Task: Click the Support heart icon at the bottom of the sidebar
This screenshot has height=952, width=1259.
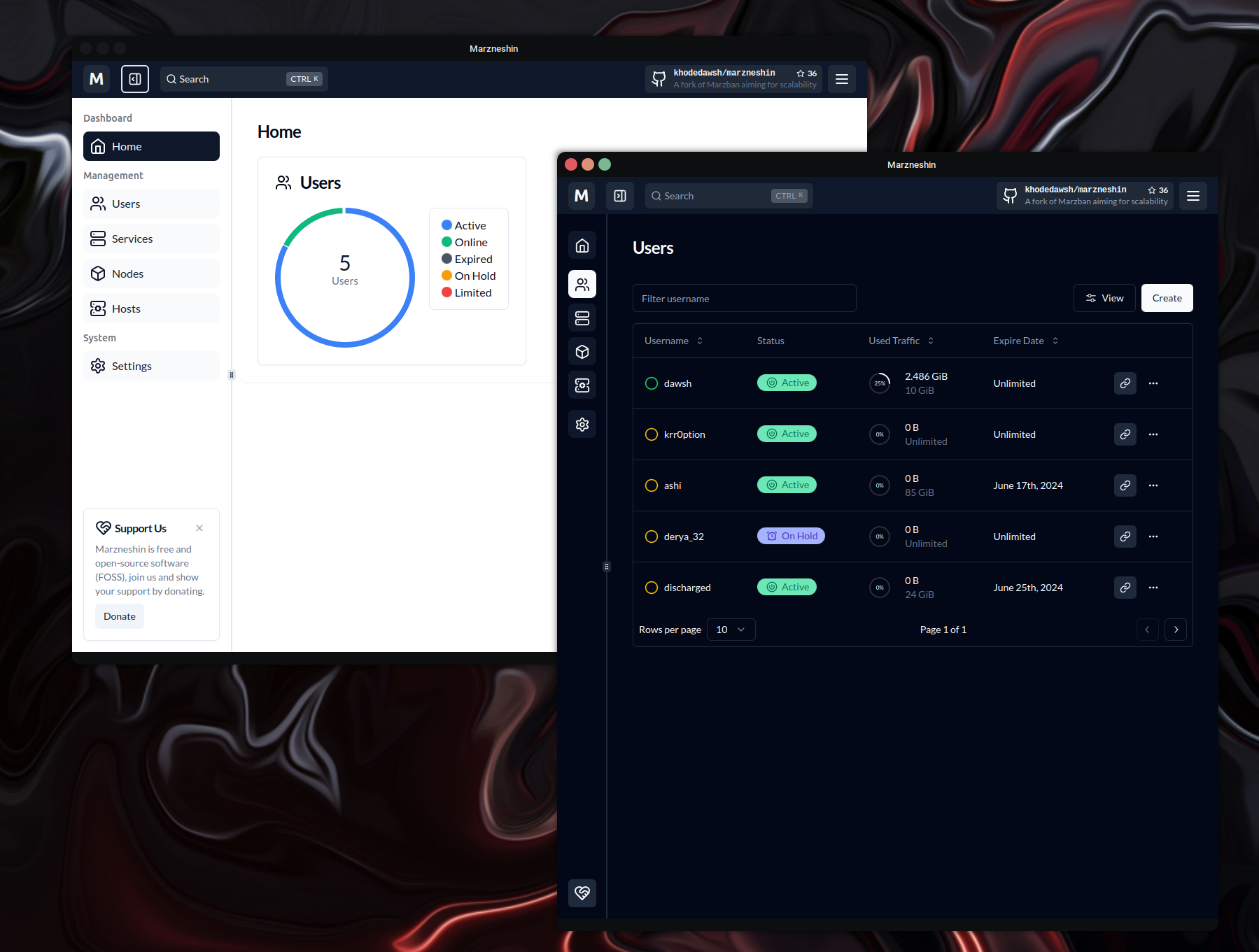Action: [x=582, y=893]
